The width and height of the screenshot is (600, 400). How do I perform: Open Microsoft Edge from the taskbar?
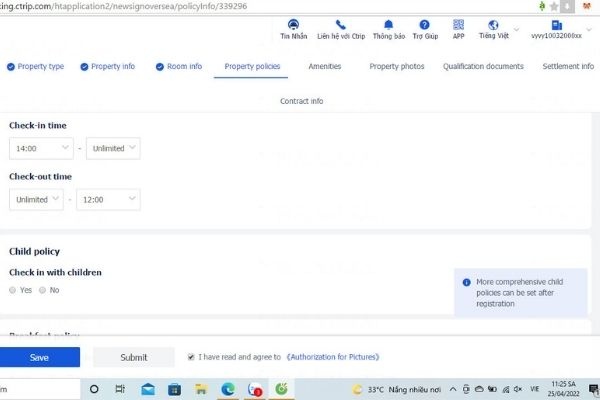228,389
